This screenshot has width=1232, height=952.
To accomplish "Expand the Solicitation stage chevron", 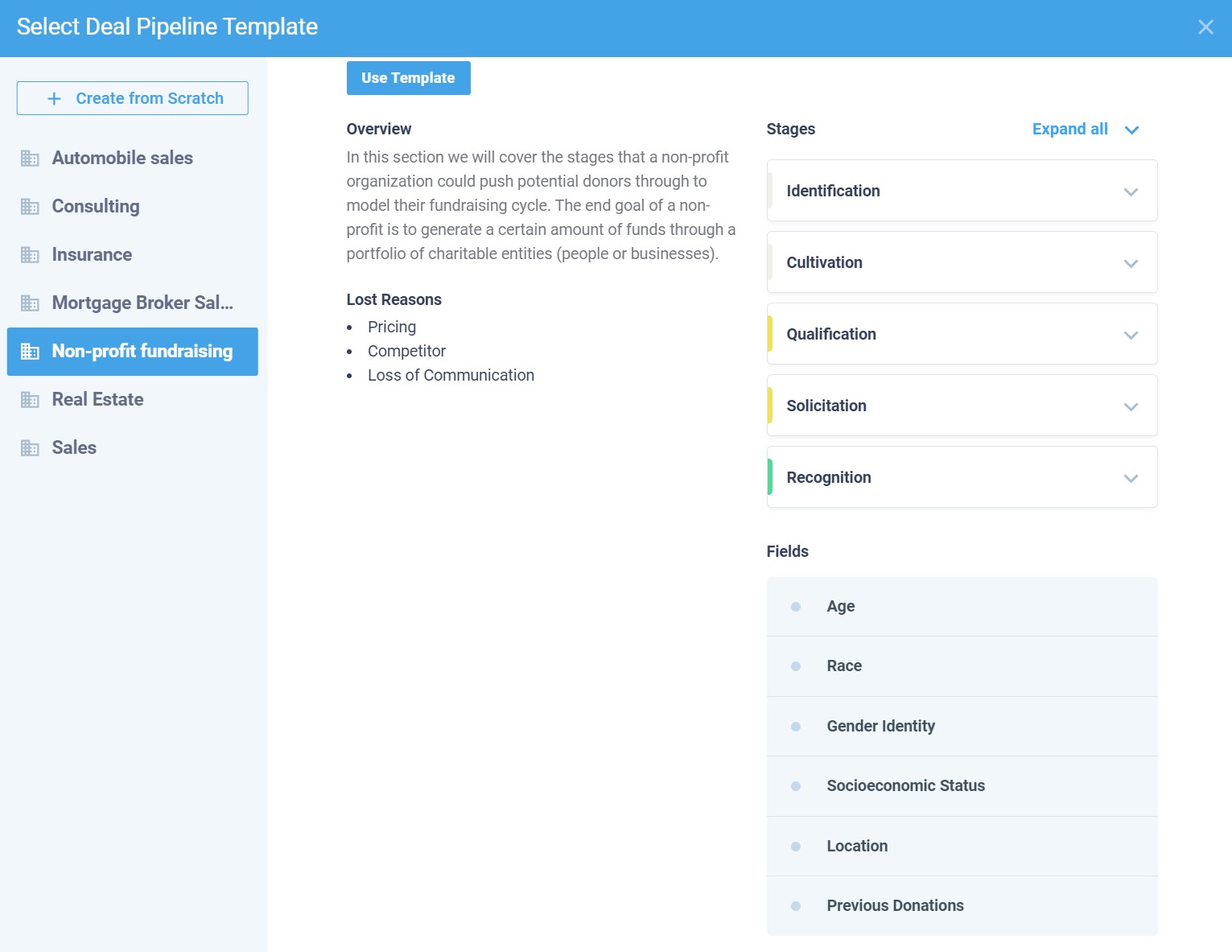I will 1130,406.
